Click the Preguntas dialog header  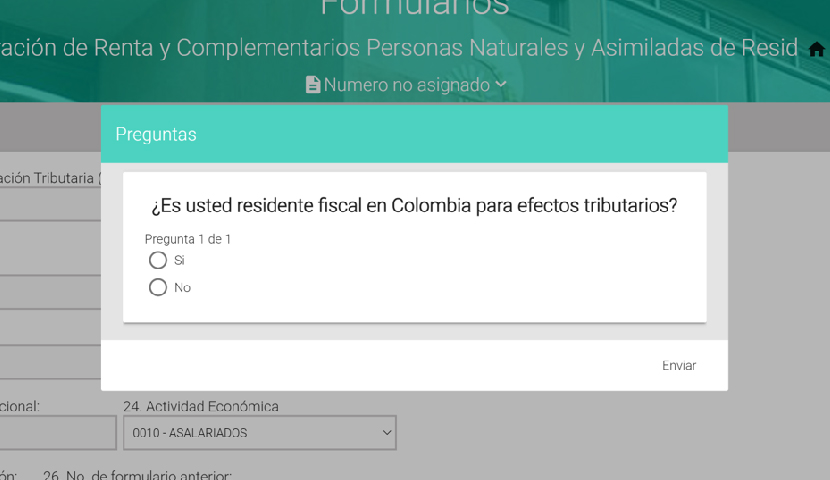(x=414, y=134)
